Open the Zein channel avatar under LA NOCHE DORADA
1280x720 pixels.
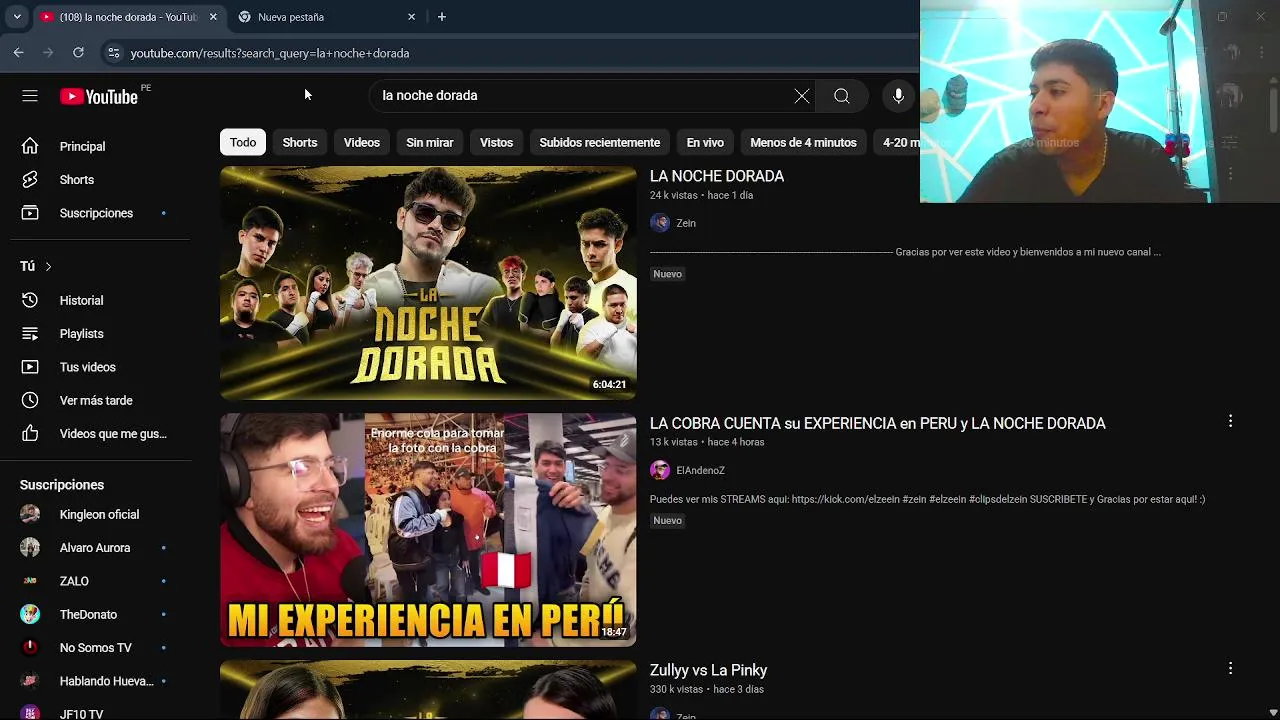(660, 223)
